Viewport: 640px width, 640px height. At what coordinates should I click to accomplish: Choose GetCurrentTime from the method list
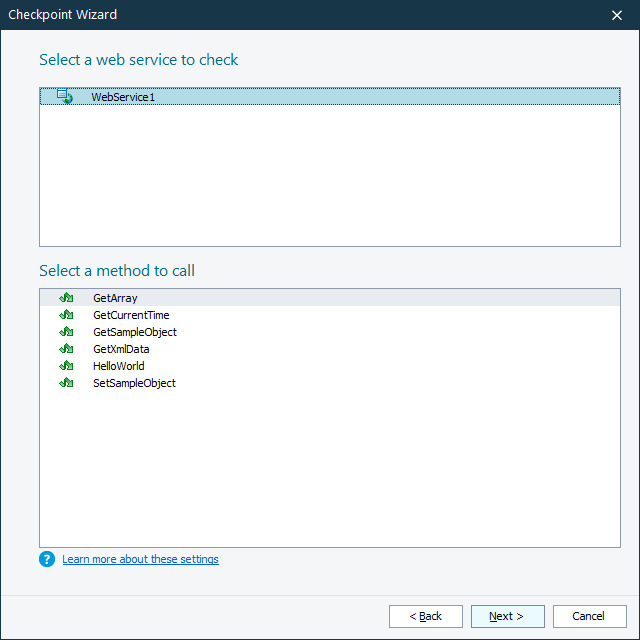click(x=131, y=315)
